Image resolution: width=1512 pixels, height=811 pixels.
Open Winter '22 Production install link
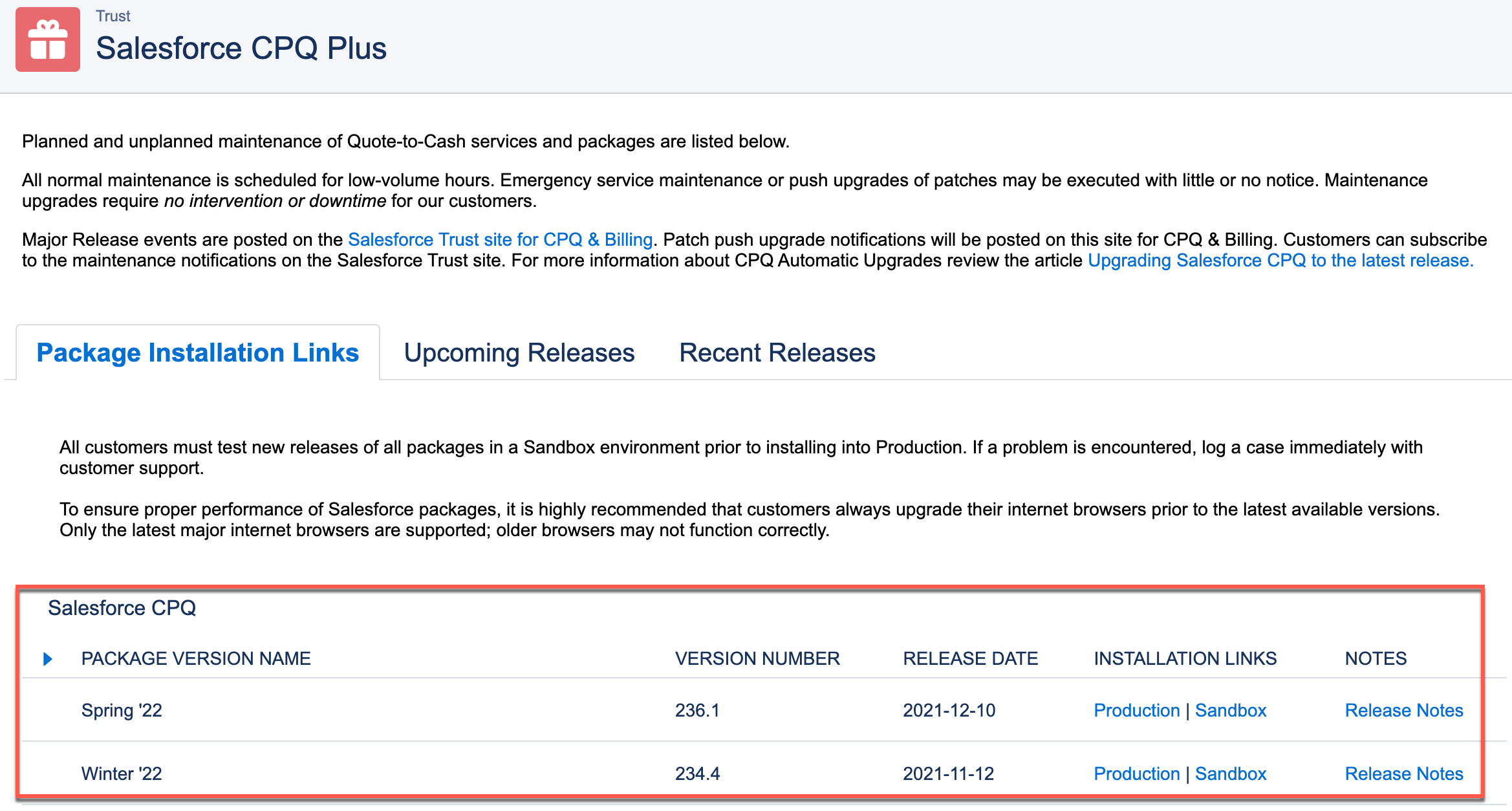1137,773
